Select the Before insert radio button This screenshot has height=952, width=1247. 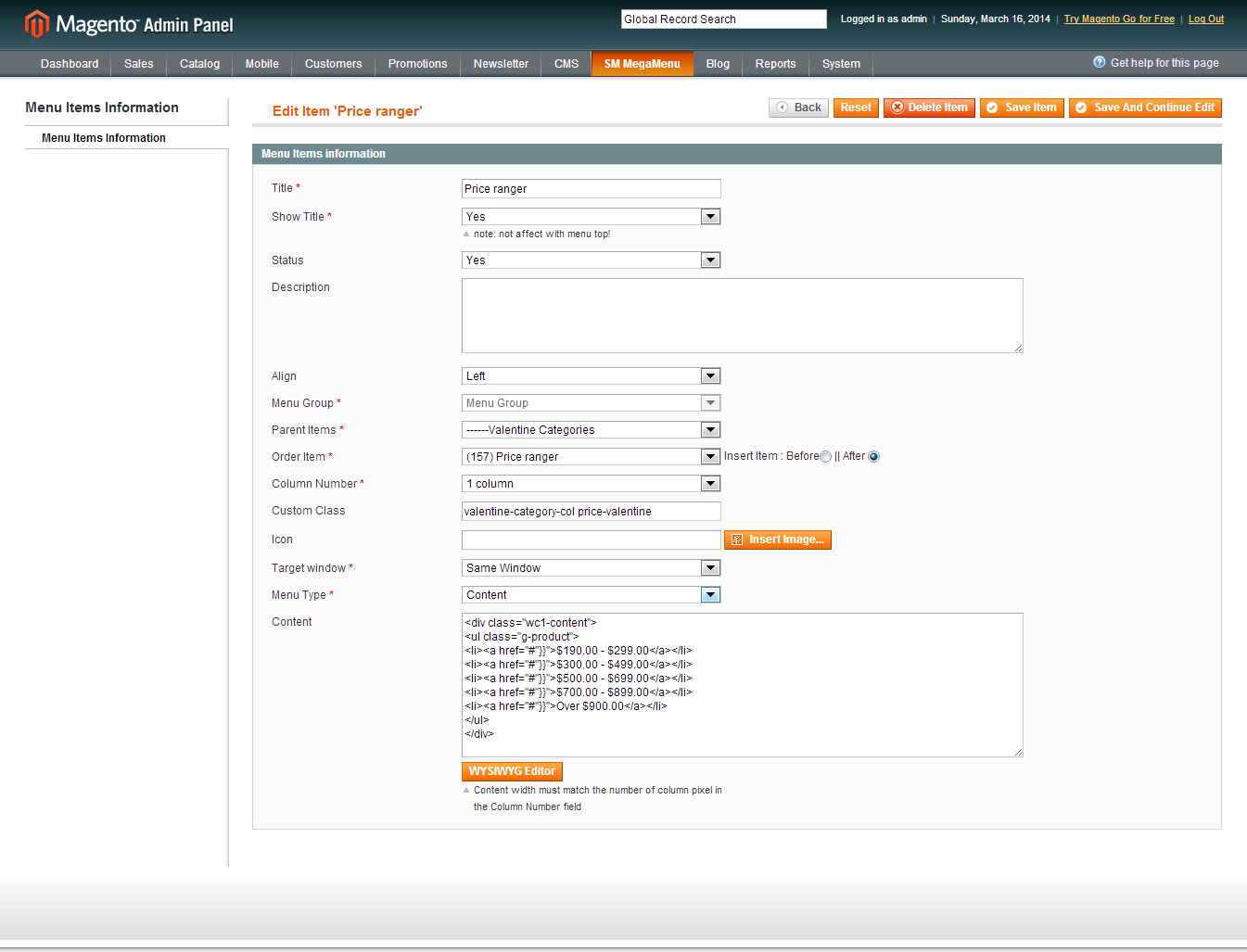(x=825, y=457)
